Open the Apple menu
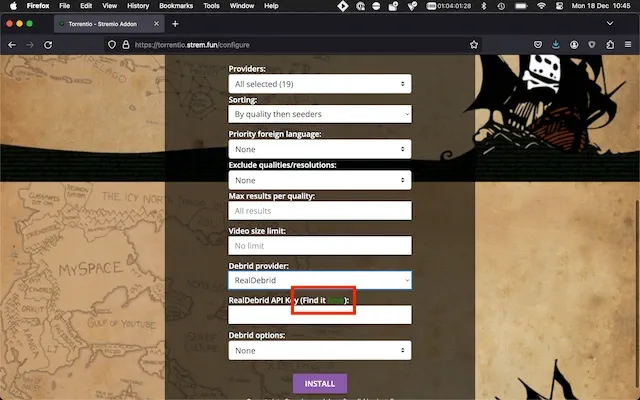Screen dimensions: 640x400 (x=13, y=6)
